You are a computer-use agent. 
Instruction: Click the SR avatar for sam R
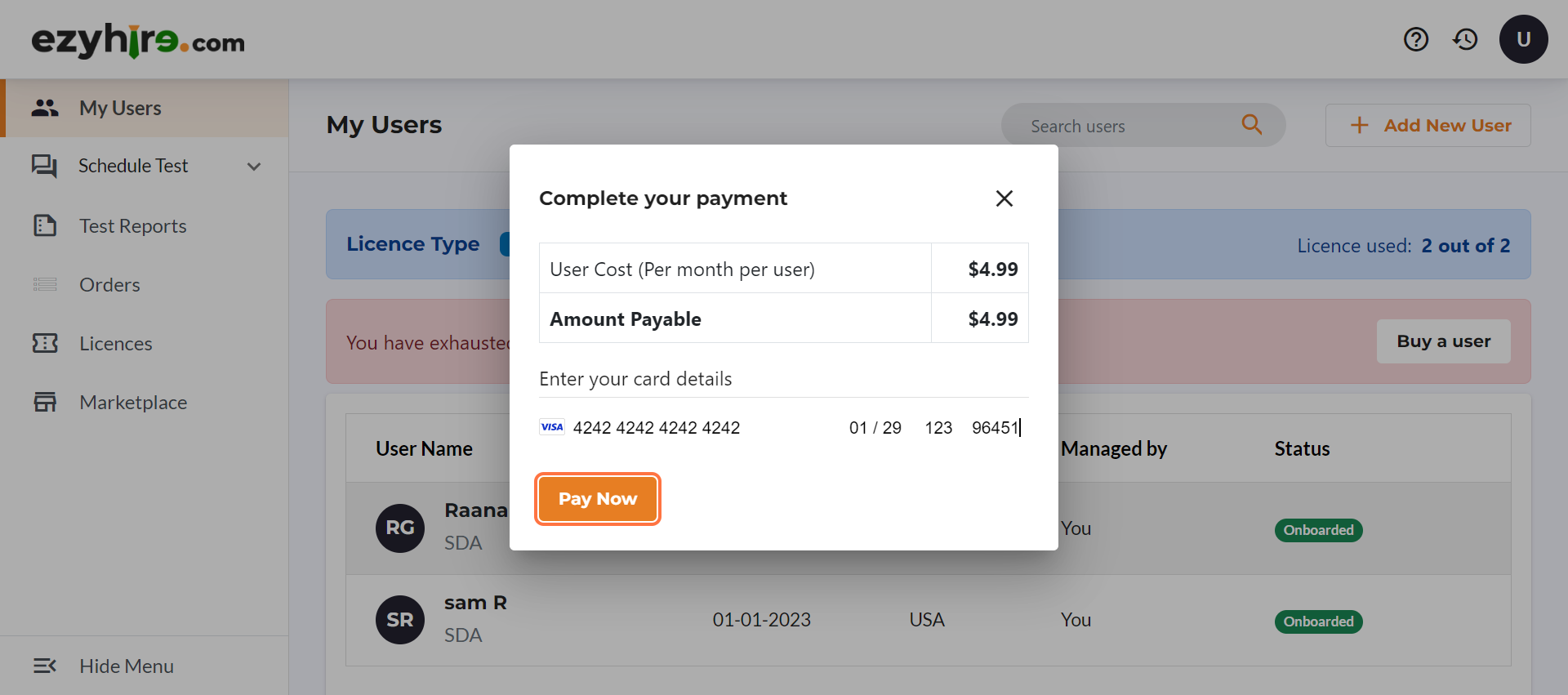tap(400, 620)
